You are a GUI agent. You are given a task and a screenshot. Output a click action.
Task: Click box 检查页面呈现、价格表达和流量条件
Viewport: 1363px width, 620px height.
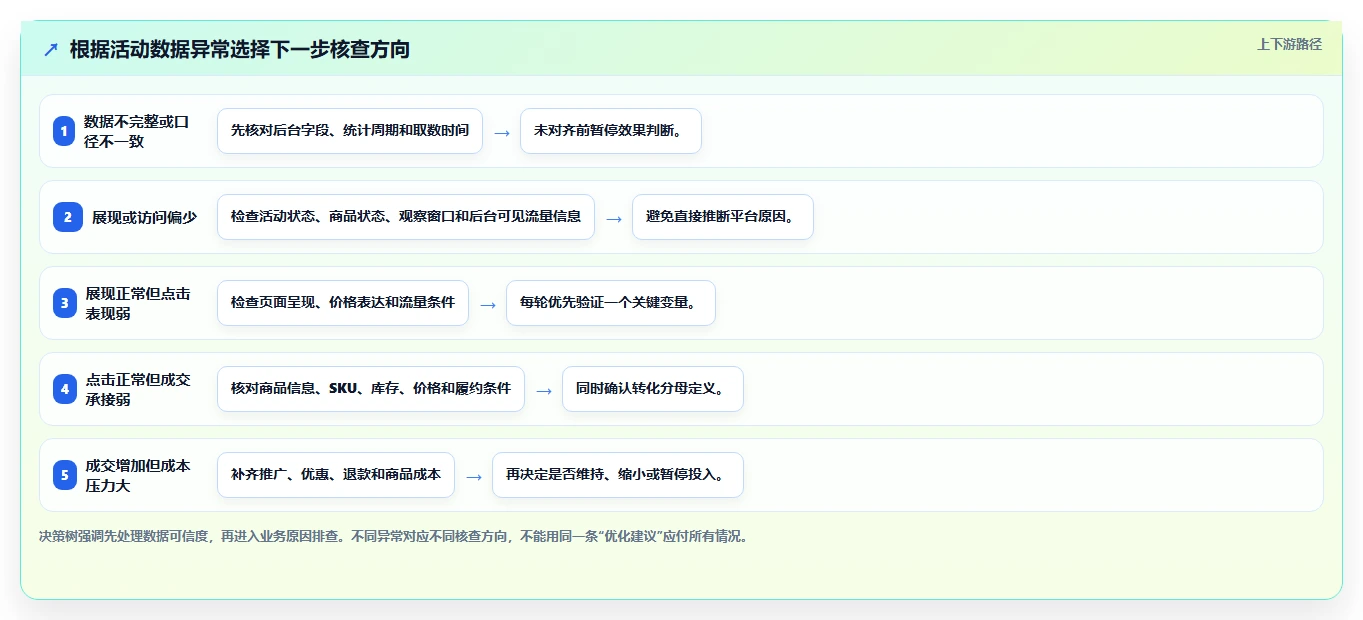[x=343, y=303]
